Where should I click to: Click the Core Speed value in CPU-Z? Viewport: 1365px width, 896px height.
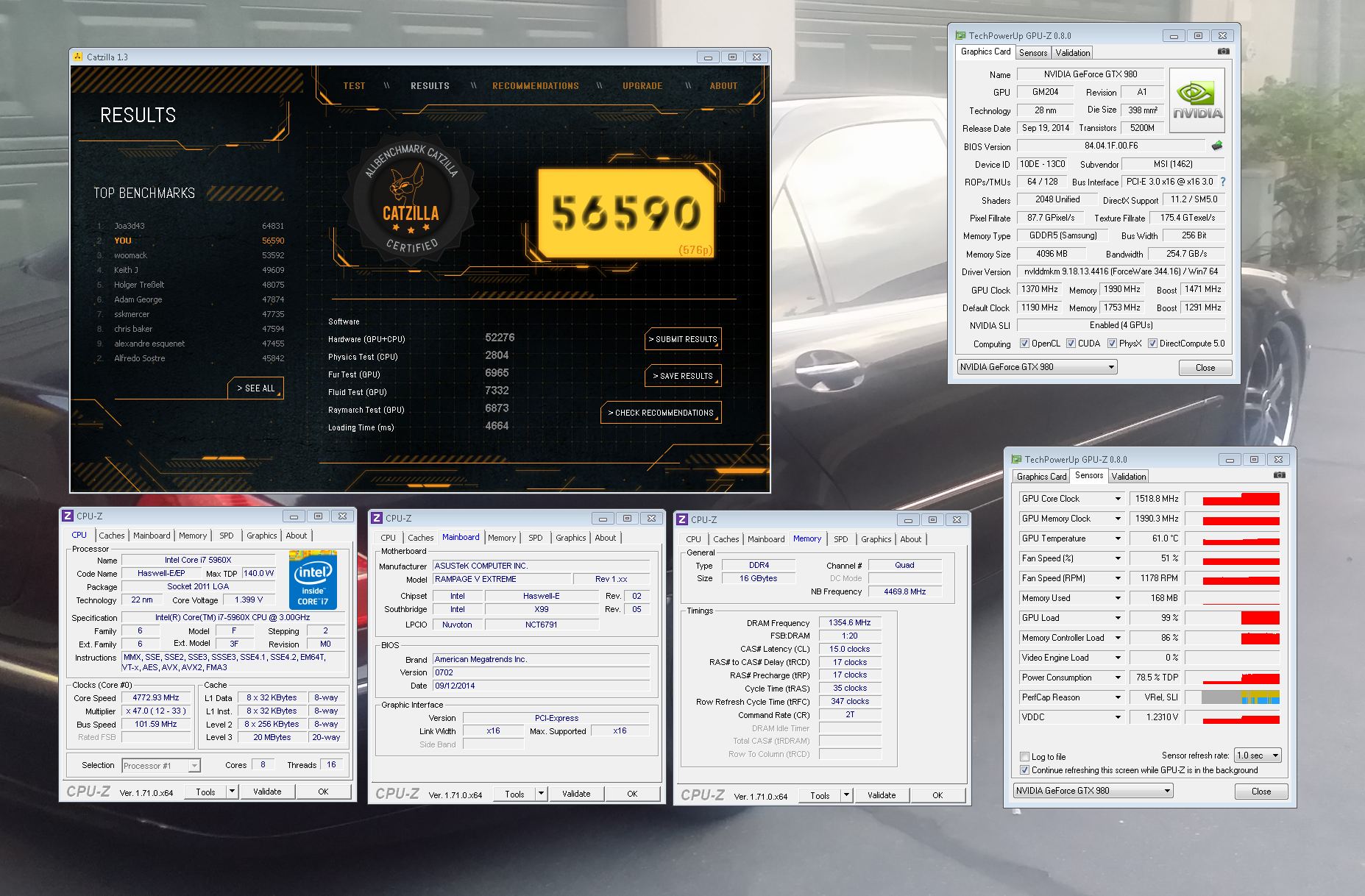click(156, 697)
